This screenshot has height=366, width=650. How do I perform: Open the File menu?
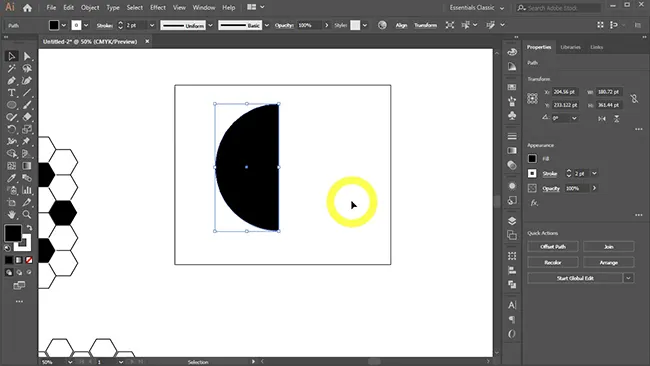pos(51,7)
